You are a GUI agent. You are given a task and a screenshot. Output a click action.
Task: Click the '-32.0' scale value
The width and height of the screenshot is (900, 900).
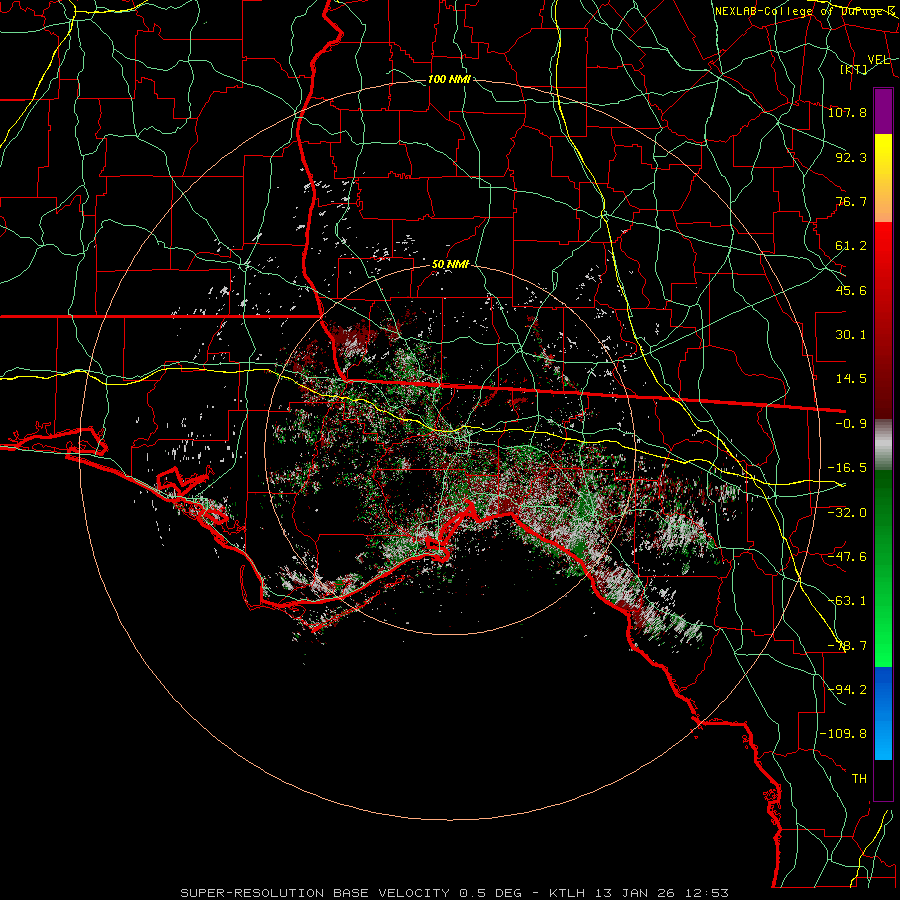click(847, 513)
